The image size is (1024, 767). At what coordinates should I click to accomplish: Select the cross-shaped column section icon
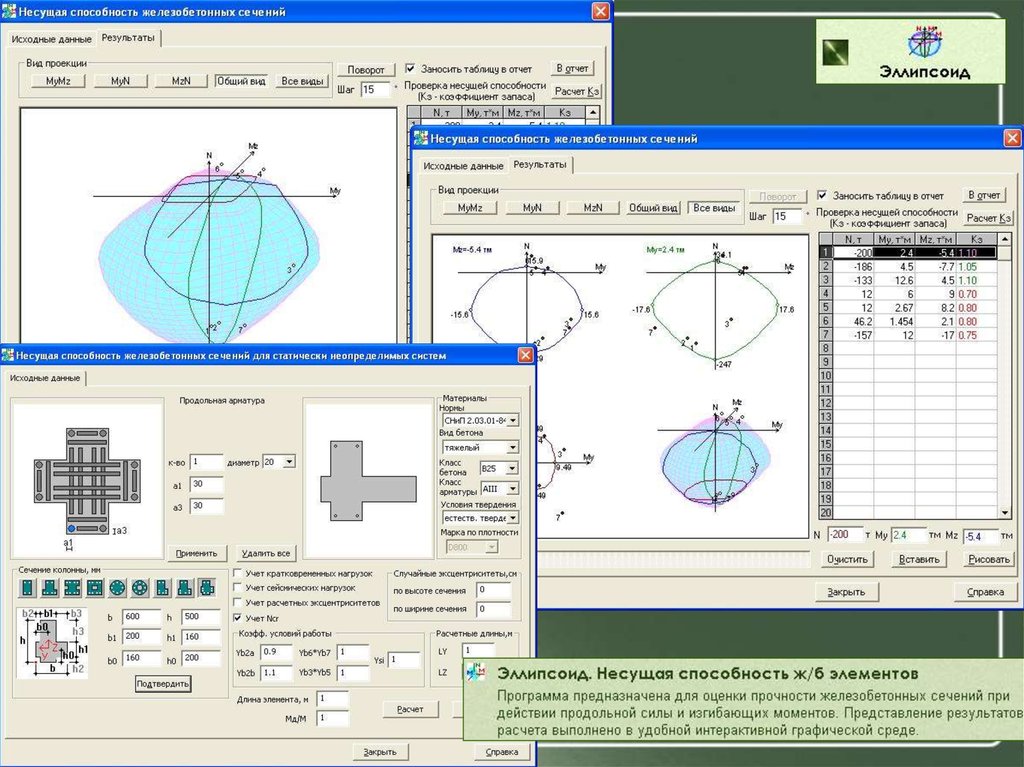tap(207, 587)
